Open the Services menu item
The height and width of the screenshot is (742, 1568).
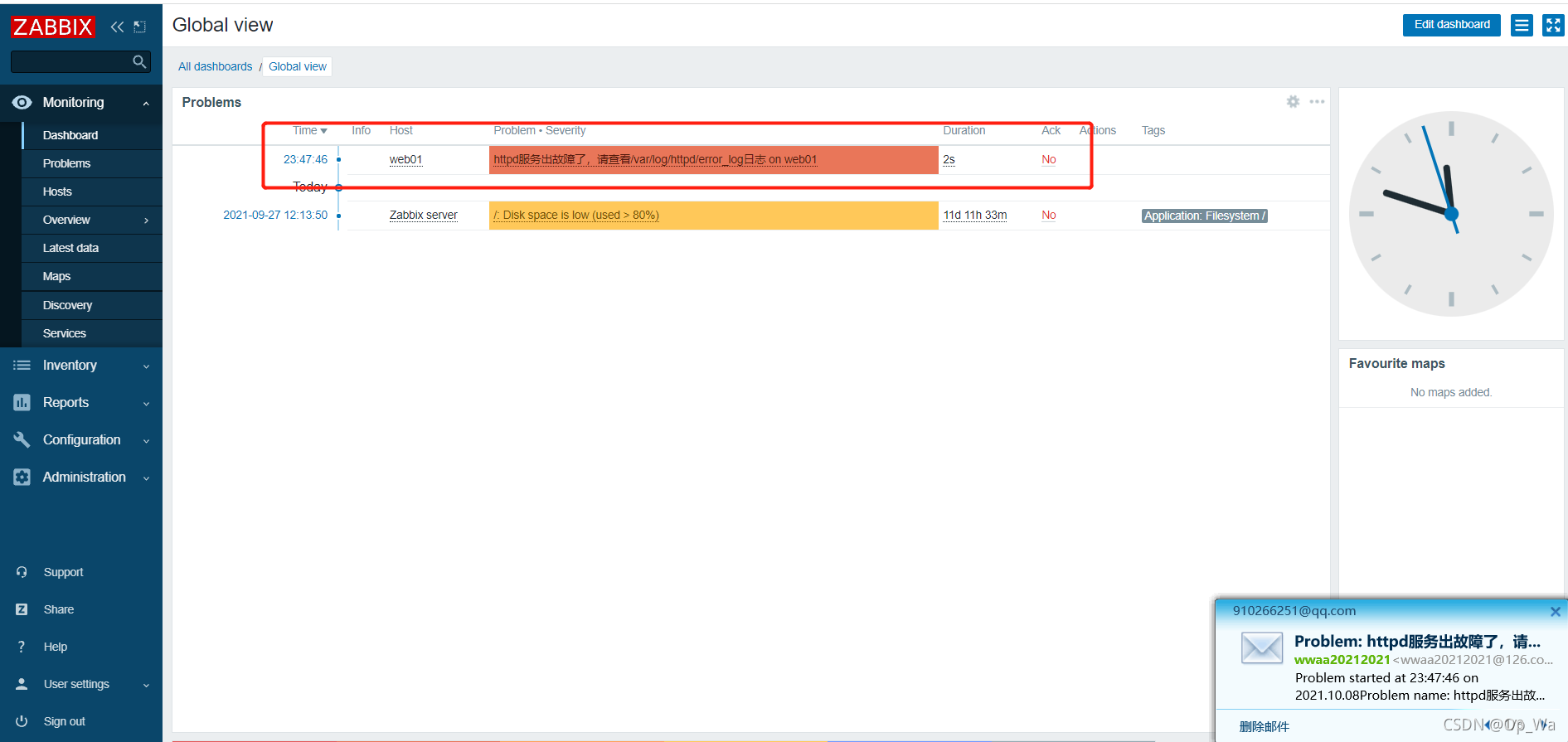coord(92,333)
